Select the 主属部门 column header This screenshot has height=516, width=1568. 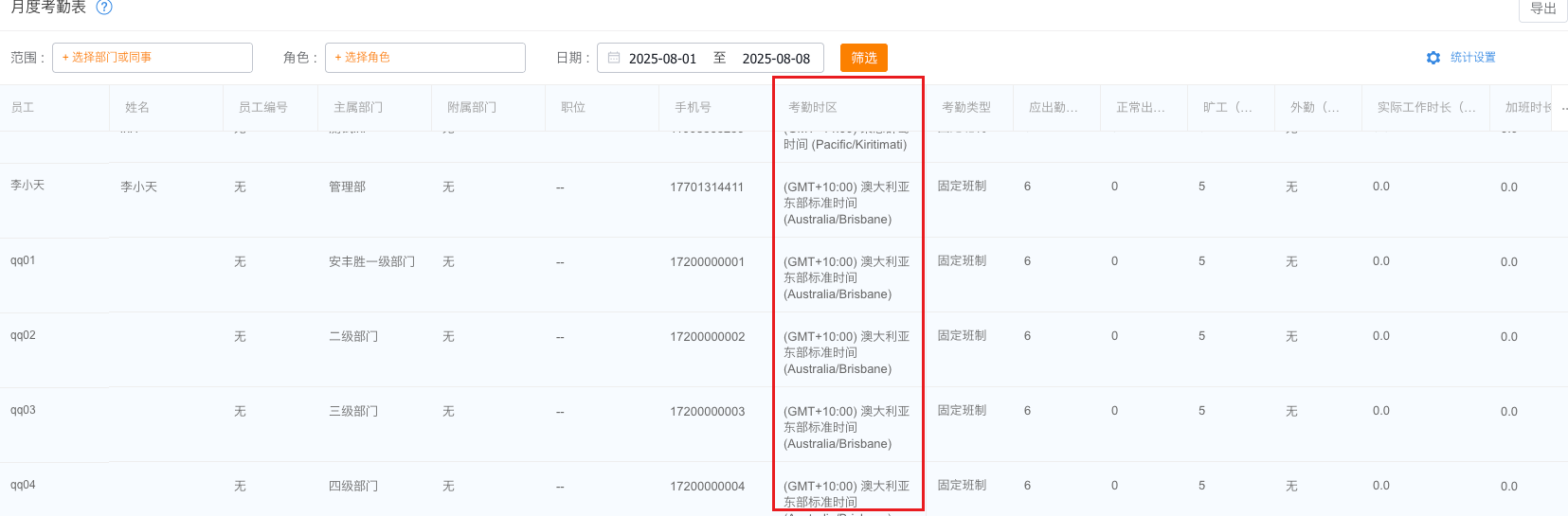coord(358,108)
